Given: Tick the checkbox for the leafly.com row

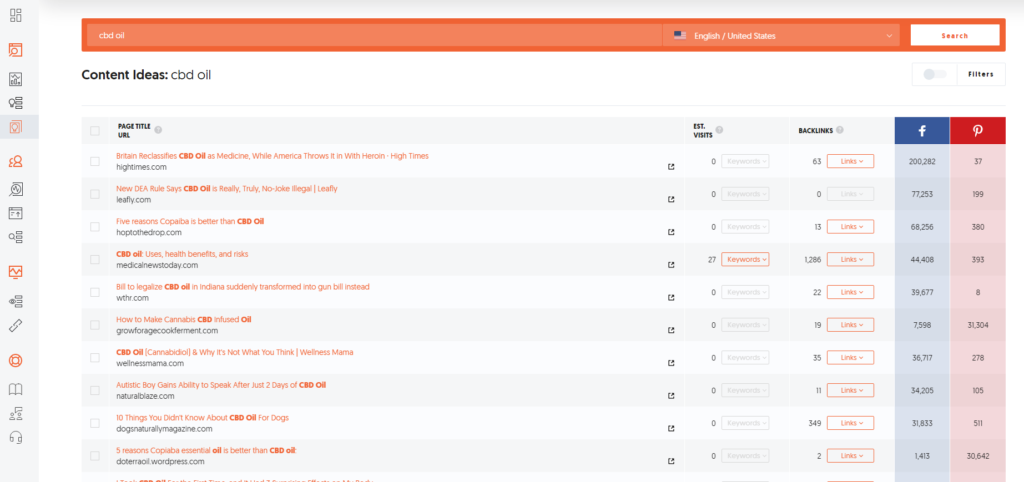Looking at the screenshot, I should click(x=95, y=194).
